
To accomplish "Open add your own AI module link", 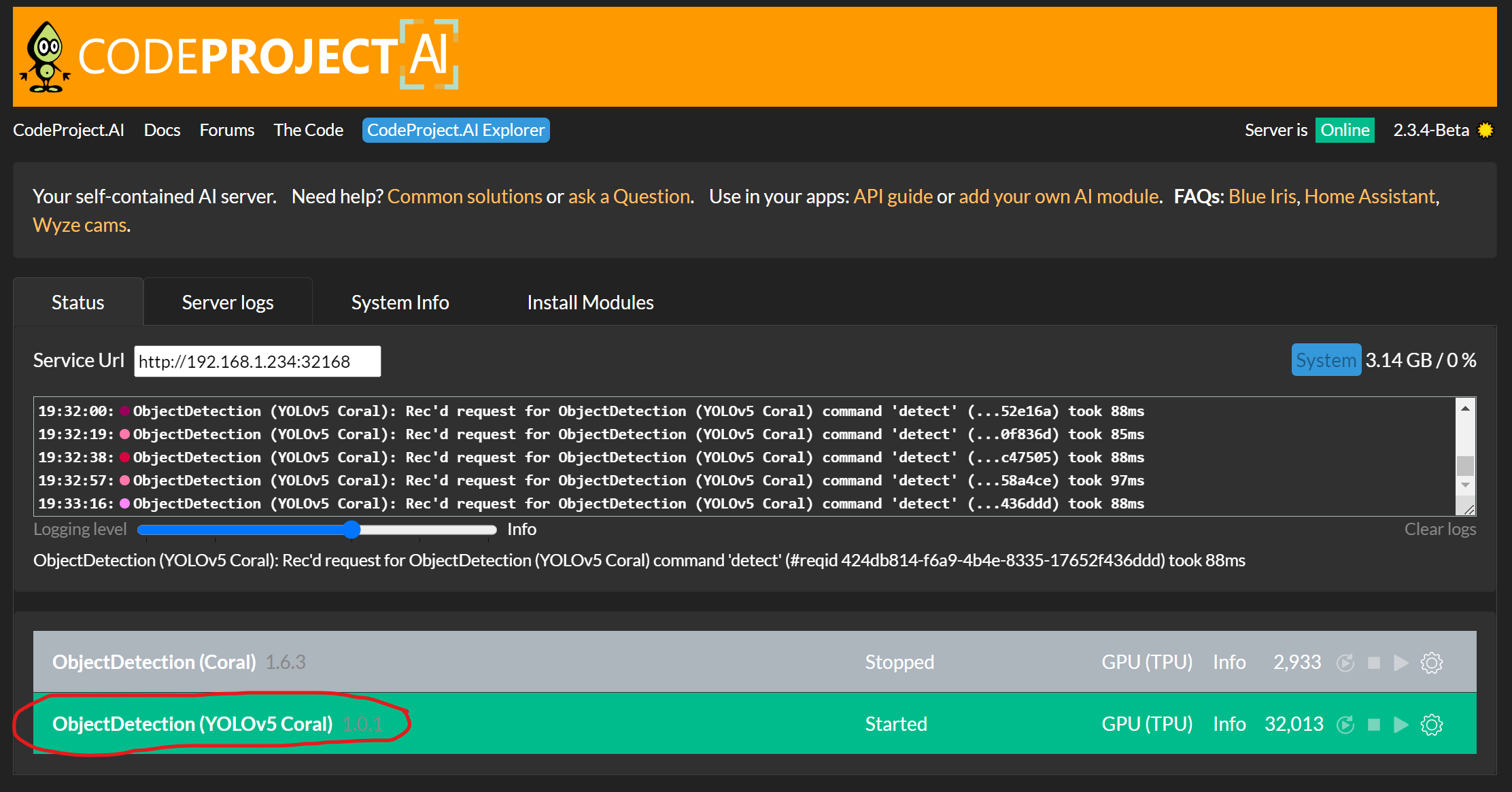I will pos(1059,196).
